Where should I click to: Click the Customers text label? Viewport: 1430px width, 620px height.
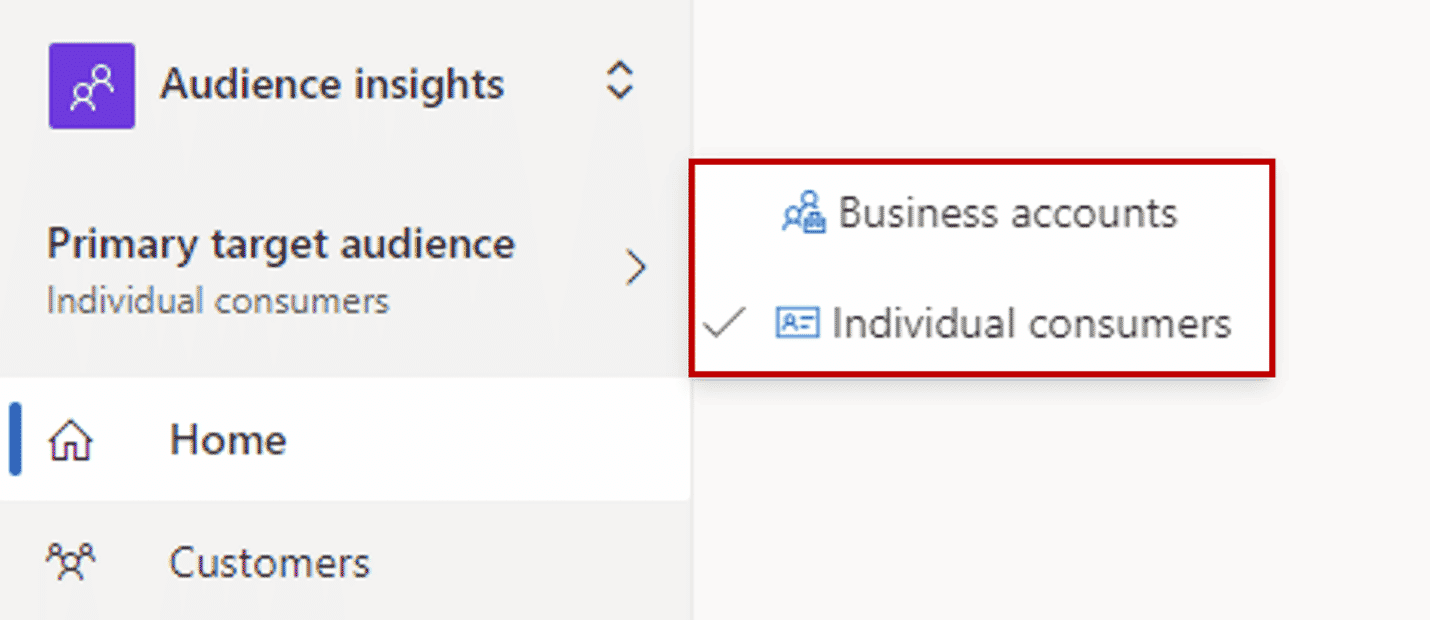click(x=270, y=563)
